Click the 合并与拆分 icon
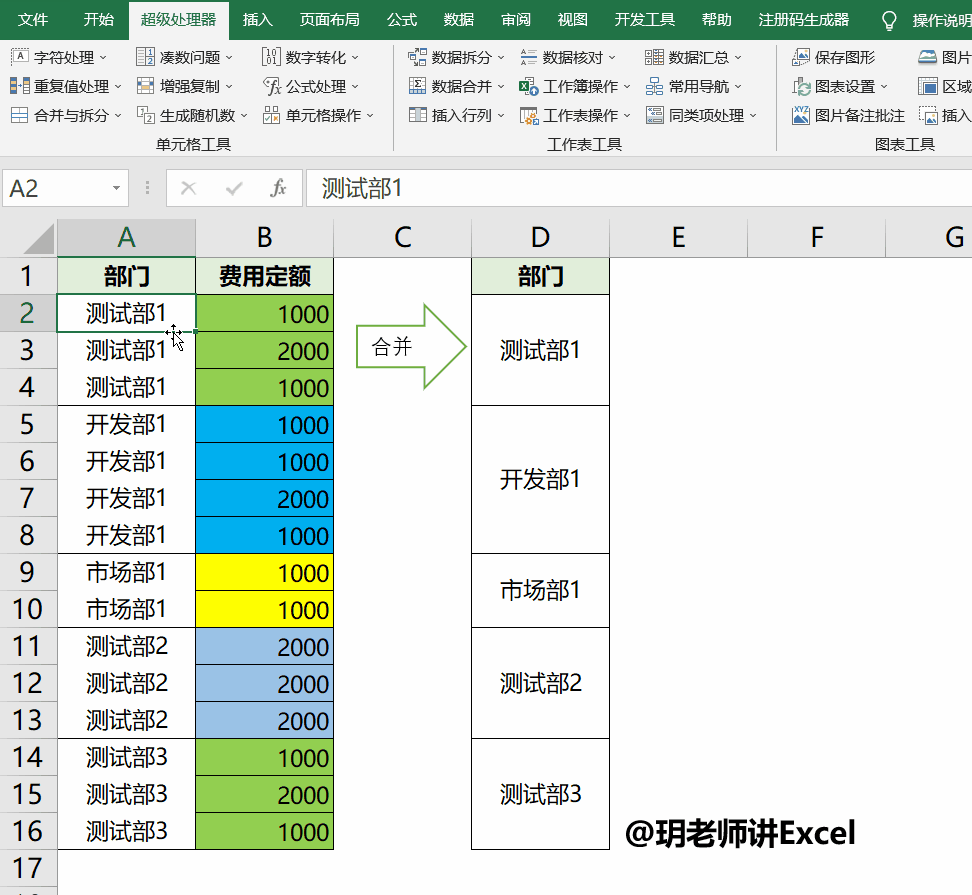The height and width of the screenshot is (895, 972). pyautogui.click(x=20, y=115)
